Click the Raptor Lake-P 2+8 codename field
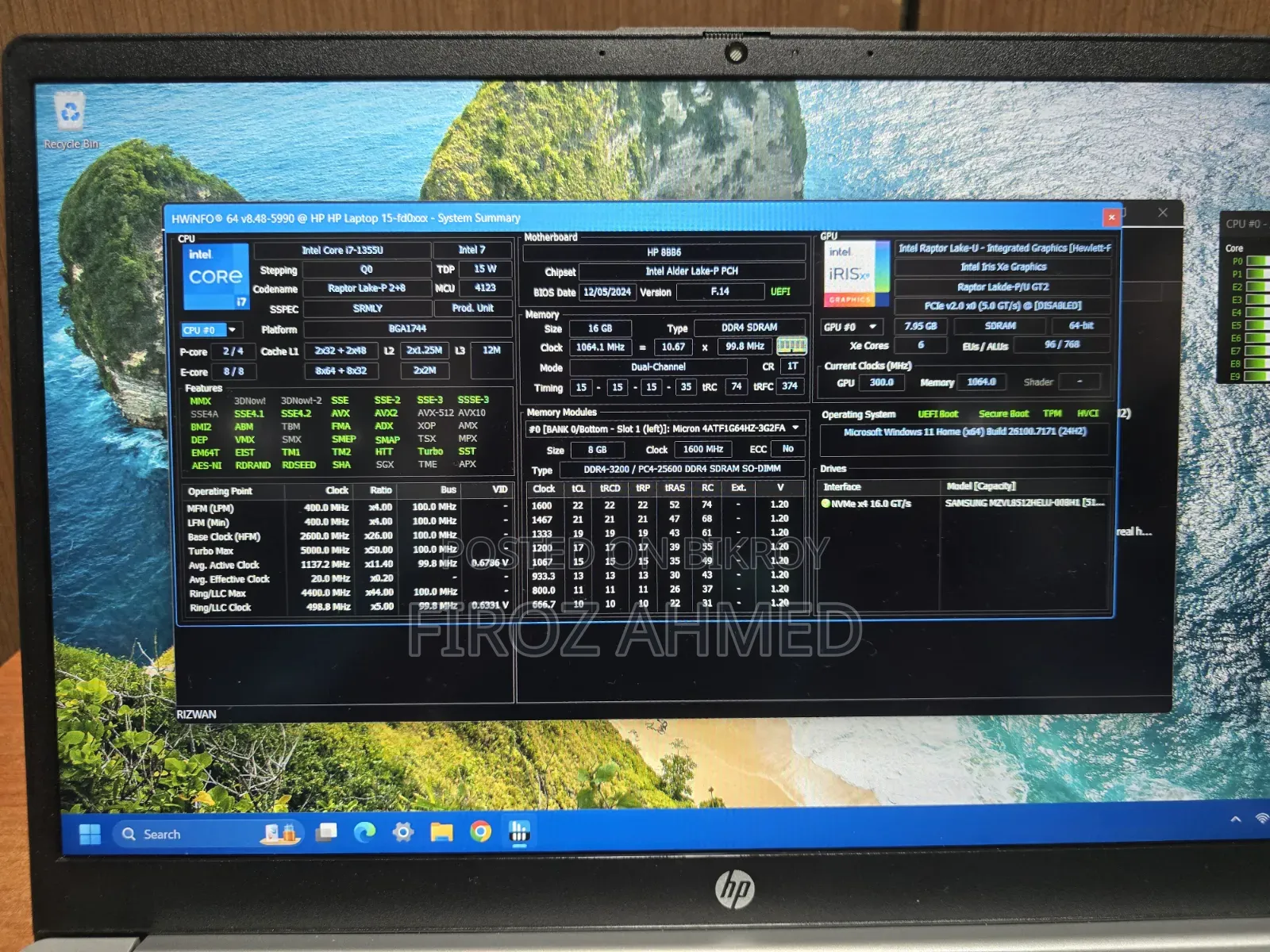 [x=367, y=288]
